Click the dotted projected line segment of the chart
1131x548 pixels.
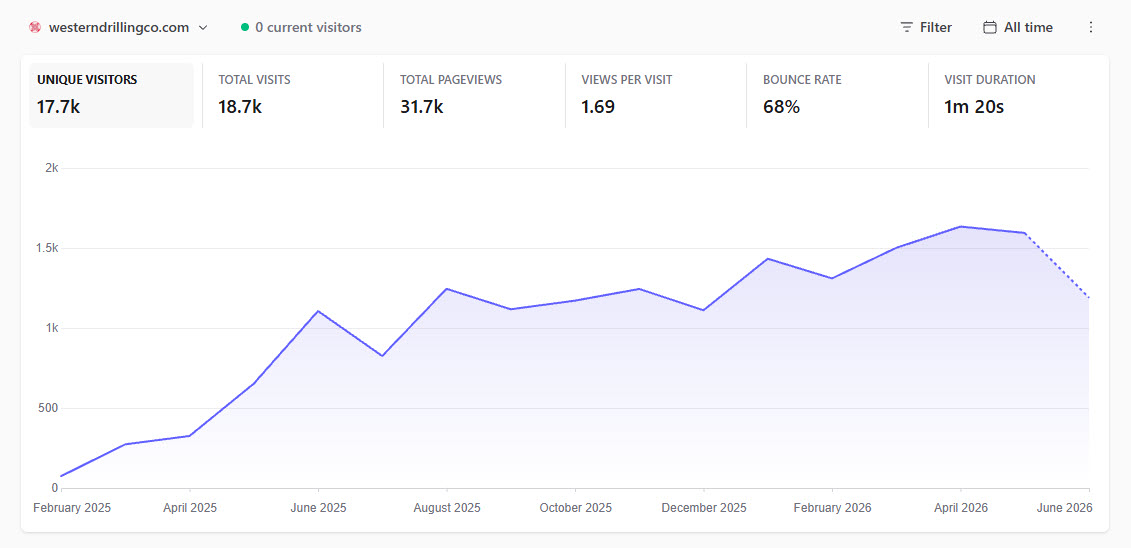[1057, 265]
